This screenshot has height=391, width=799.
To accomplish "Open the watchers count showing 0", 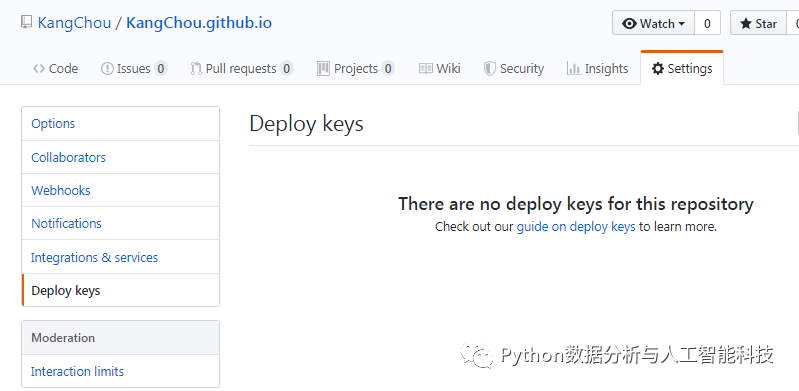I will click(707, 23).
